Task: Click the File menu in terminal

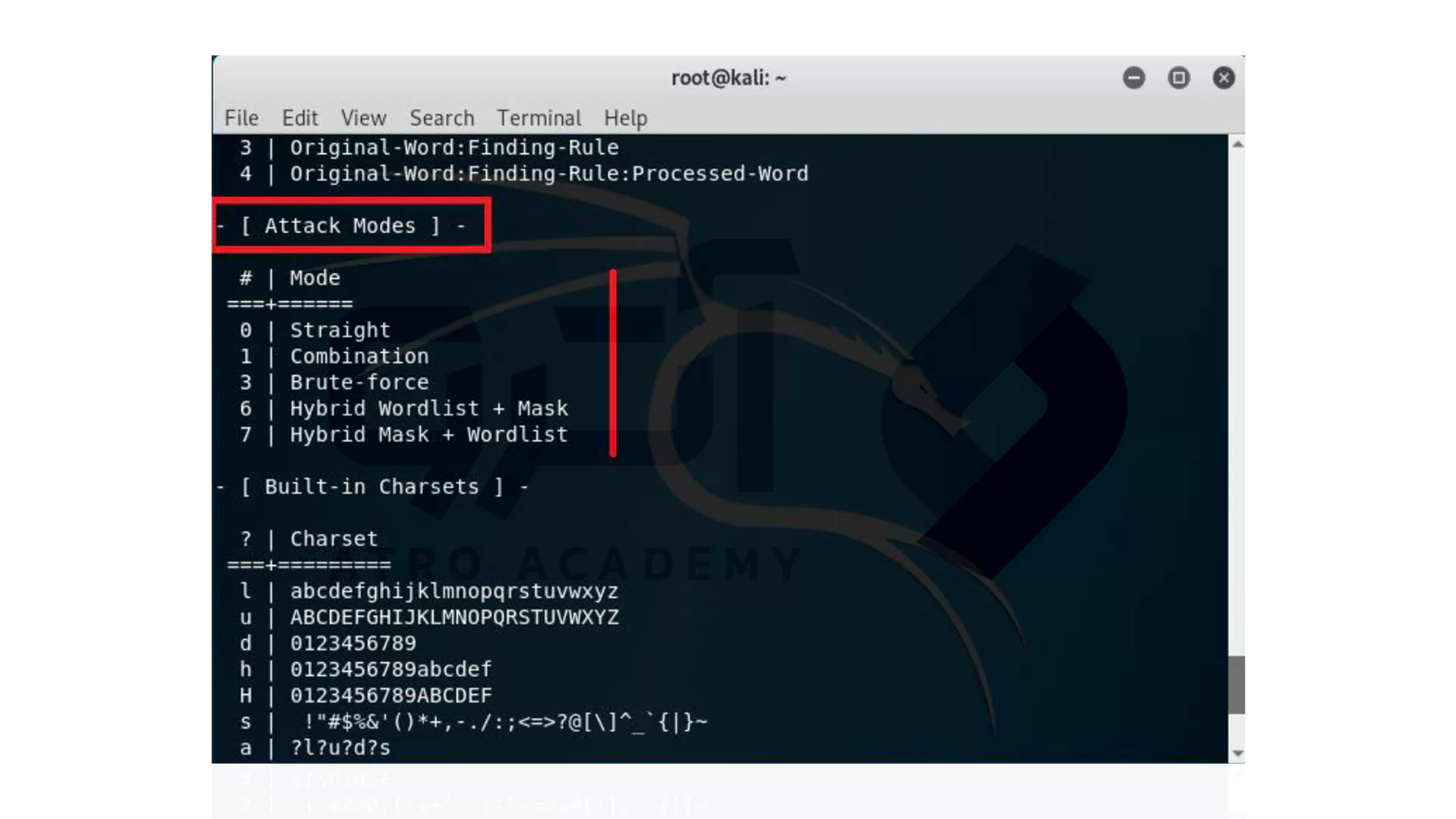Action: 241,118
